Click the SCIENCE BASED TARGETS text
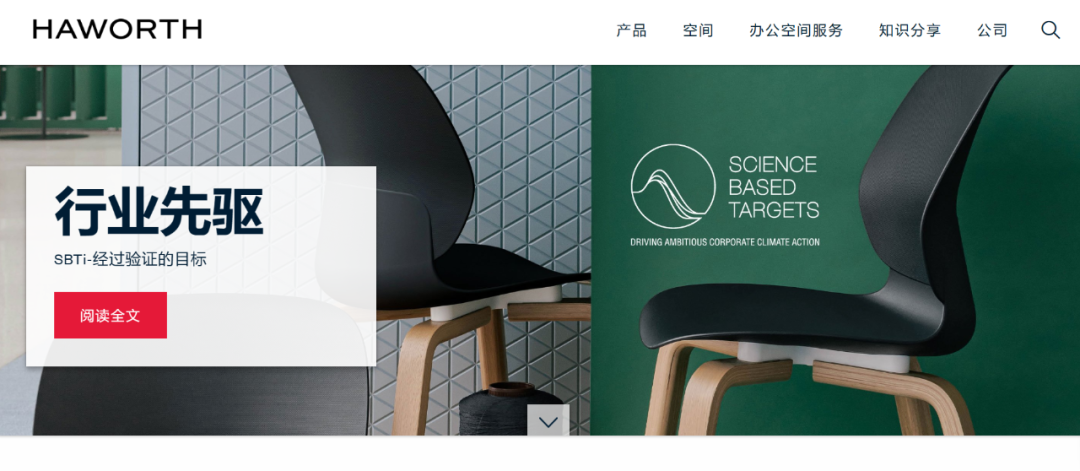Viewport: 1080px width, 471px height. [773, 187]
